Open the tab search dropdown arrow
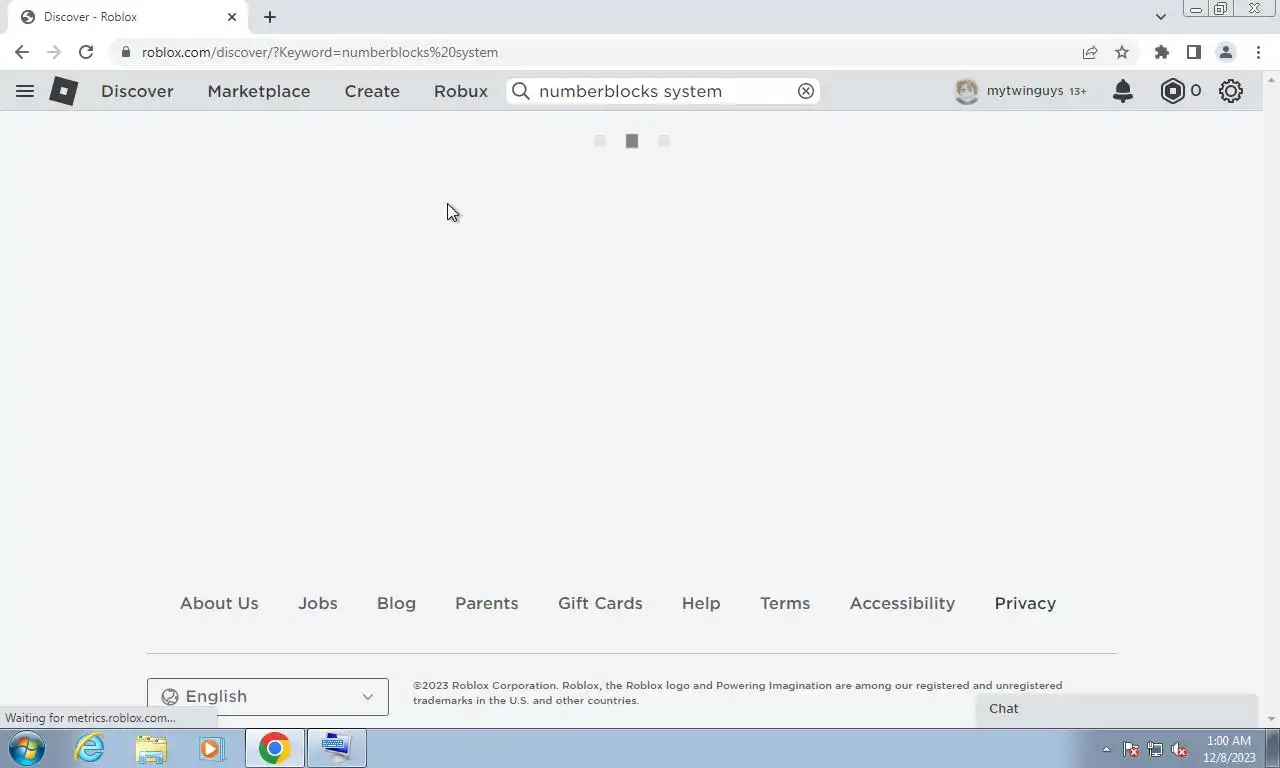Viewport: 1280px width, 768px height. coord(1160,17)
